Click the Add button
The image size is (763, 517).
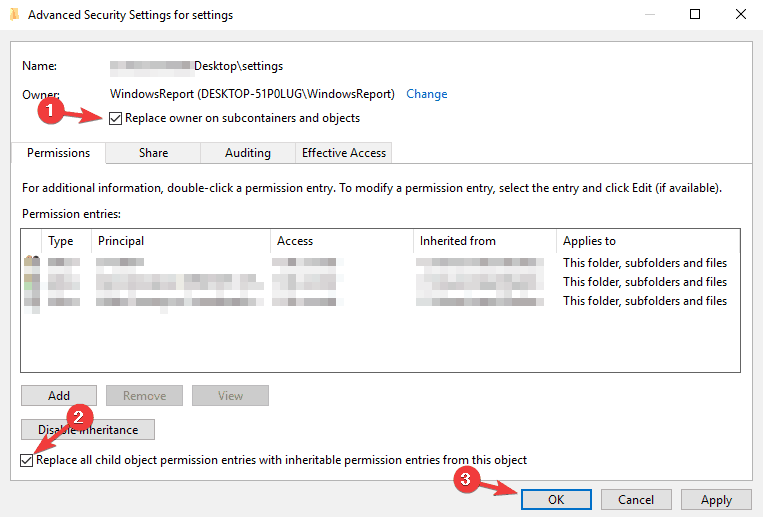(59, 395)
